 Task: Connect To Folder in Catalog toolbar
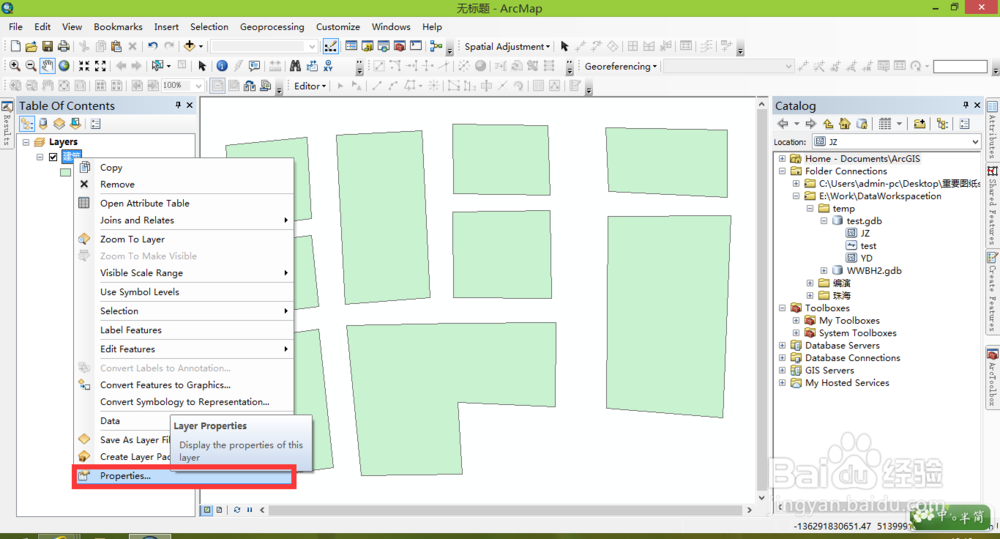click(x=920, y=124)
